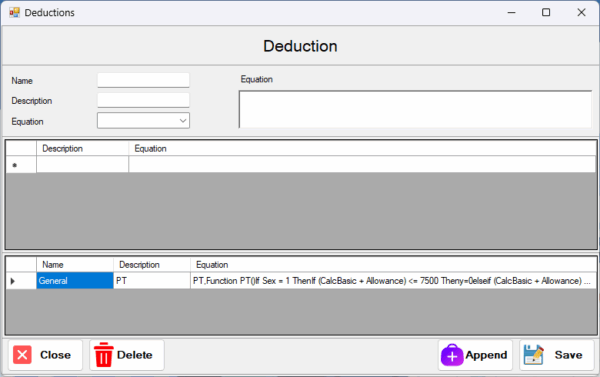This screenshot has width=600, height=377.
Task: Select the PT cell in Description column
Action: click(152, 281)
